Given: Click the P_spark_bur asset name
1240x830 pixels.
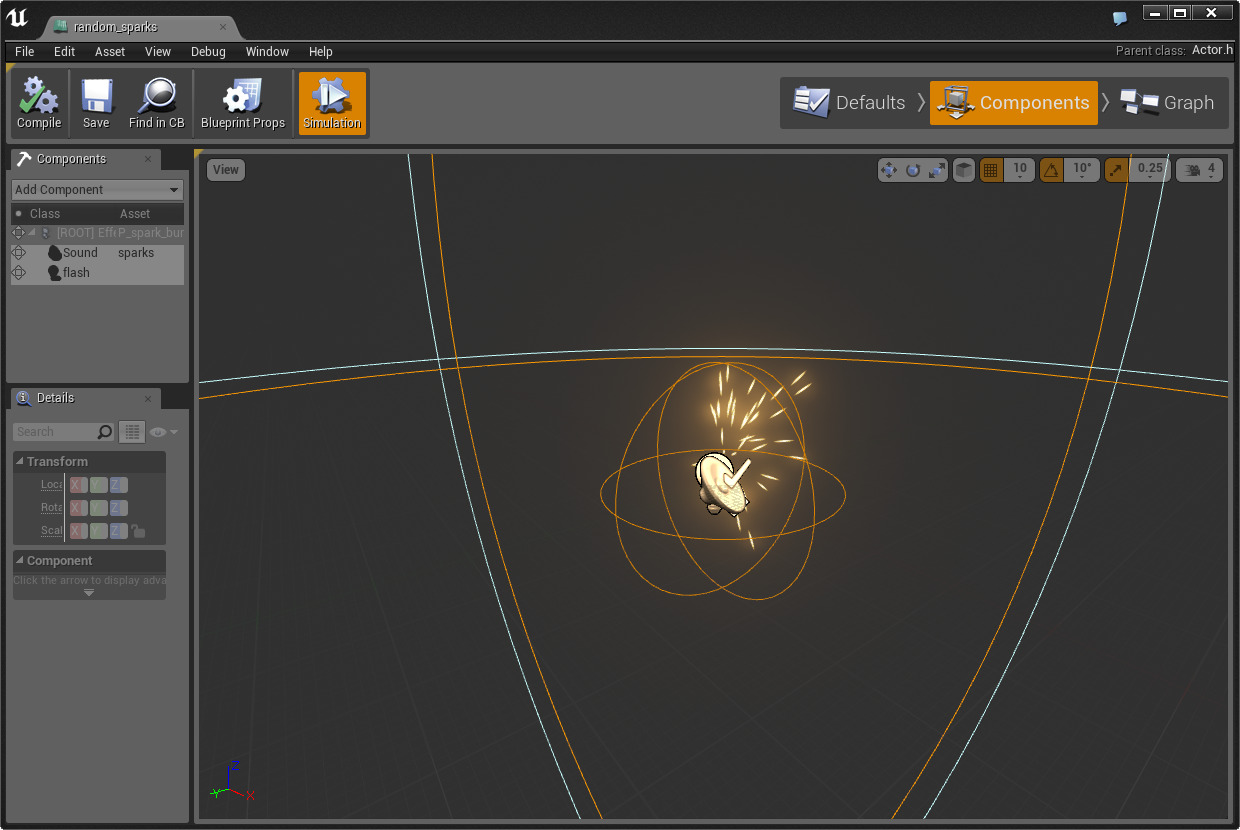Looking at the screenshot, I should (x=150, y=233).
